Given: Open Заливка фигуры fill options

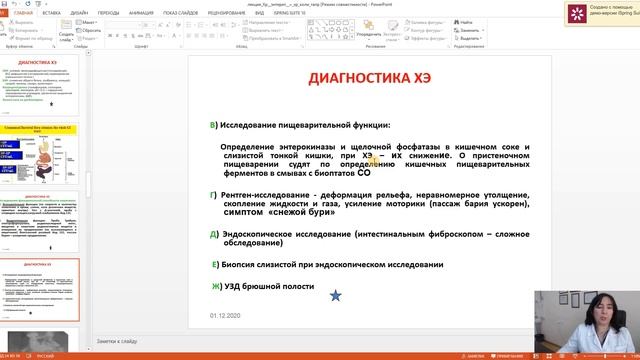Looking at the screenshot, I should pyautogui.click(x=424, y=22).
